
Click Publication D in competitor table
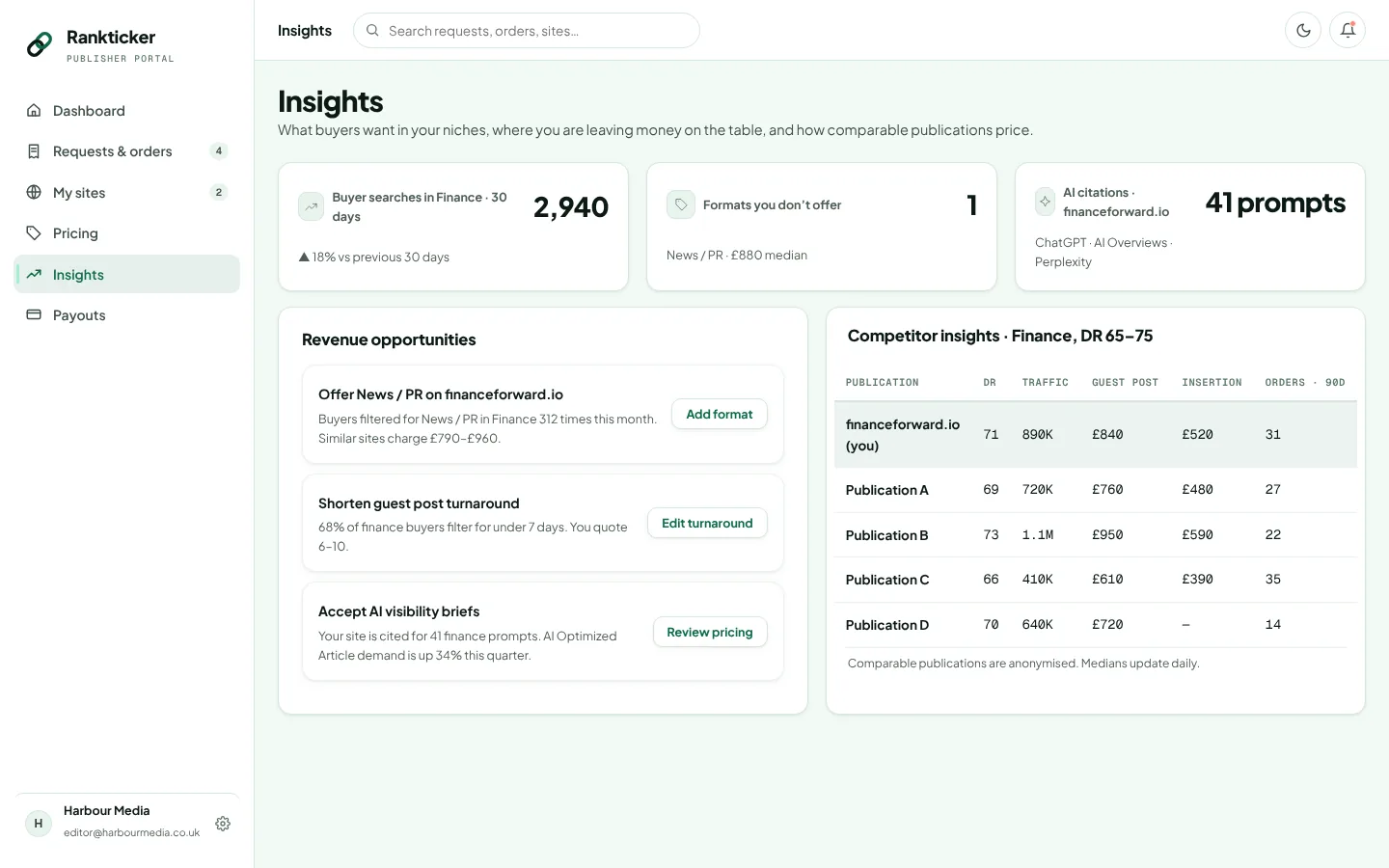click(x=887, y=625)
